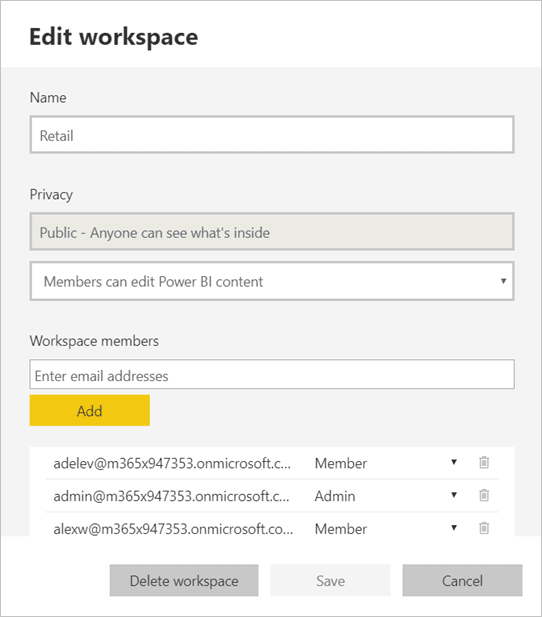Viewport: 542px width, 617px height.
Task: Click the Save button
Action: [330, 580]
